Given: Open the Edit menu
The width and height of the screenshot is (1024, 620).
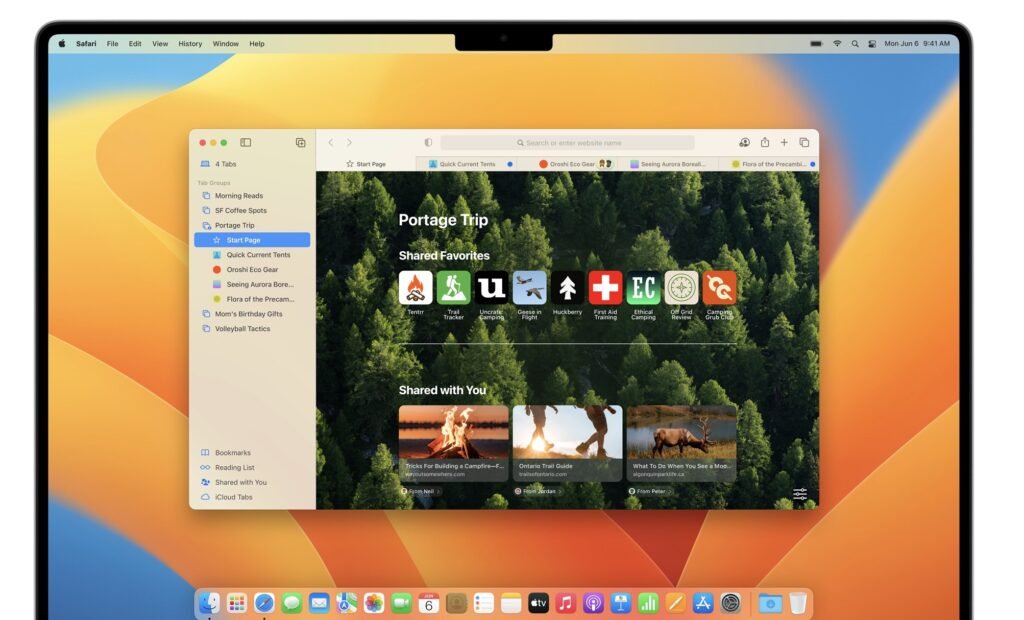Looking at the screenshot, I should 135,44.
